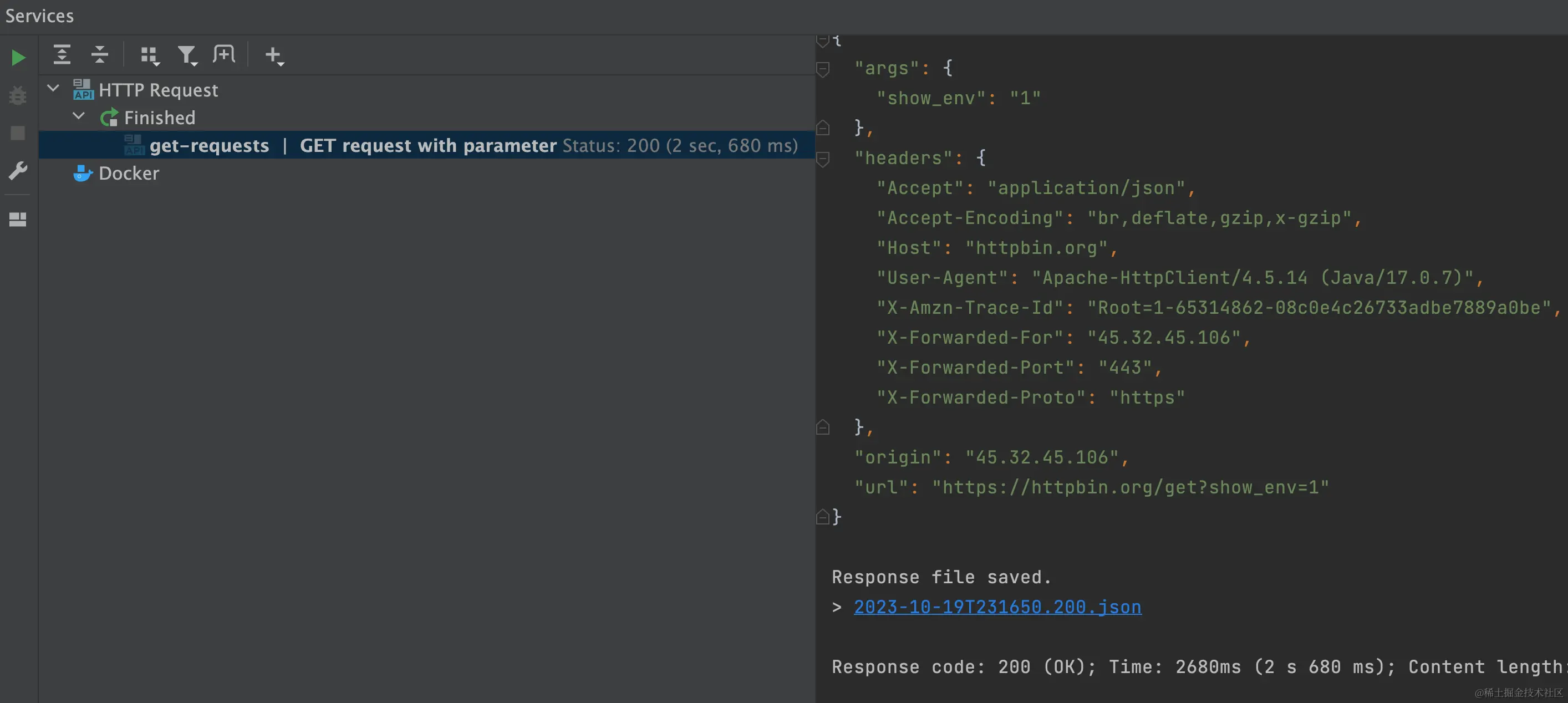Click the get-requests API file icon
1568x703 pixels.
134,145
